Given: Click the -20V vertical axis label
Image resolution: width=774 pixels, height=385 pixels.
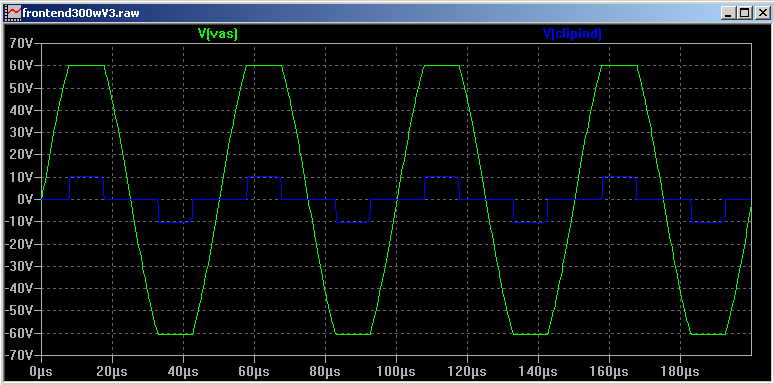Looking at the screenshot, I should [x=19, y=244].
